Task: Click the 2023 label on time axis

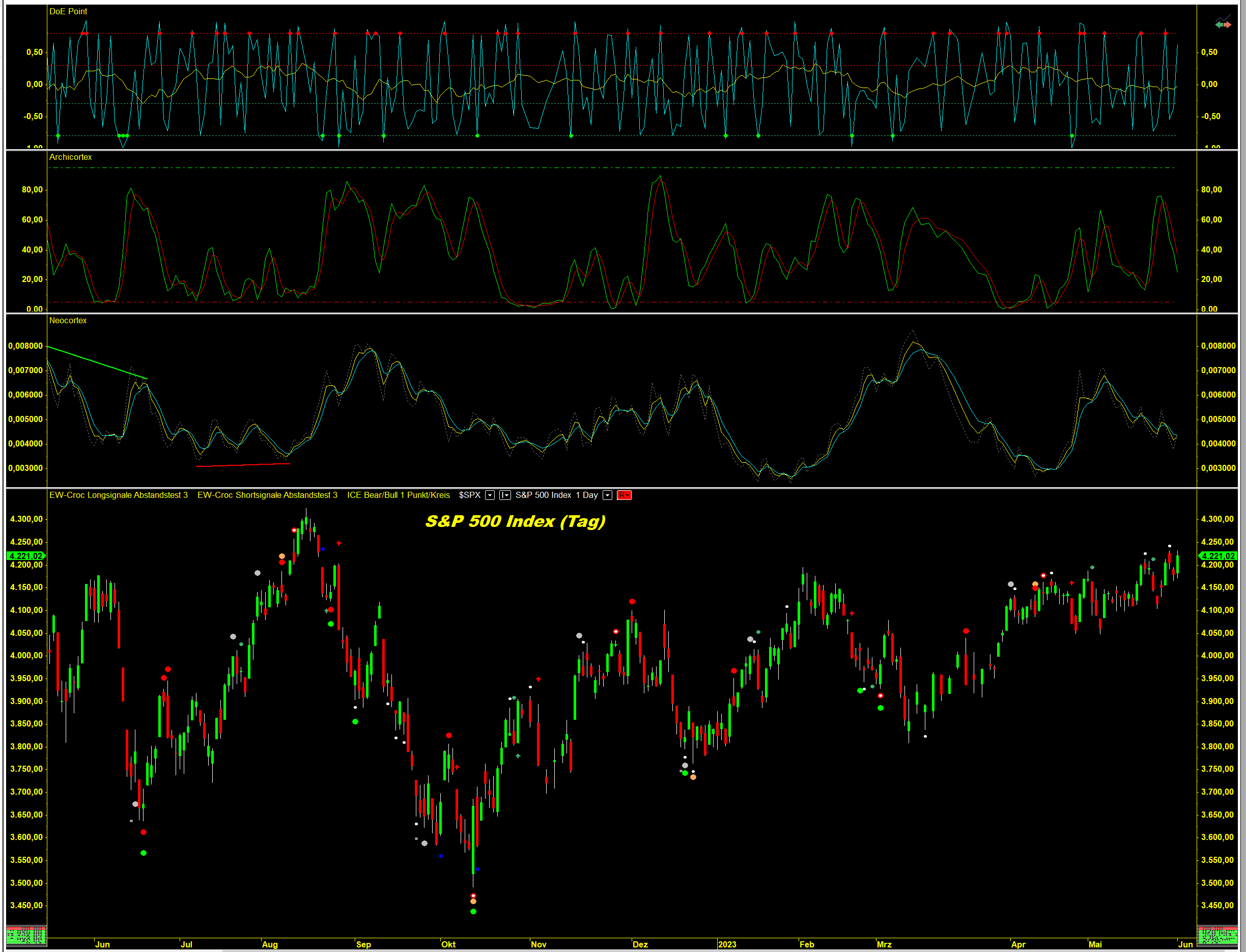Action: point(726,945)
